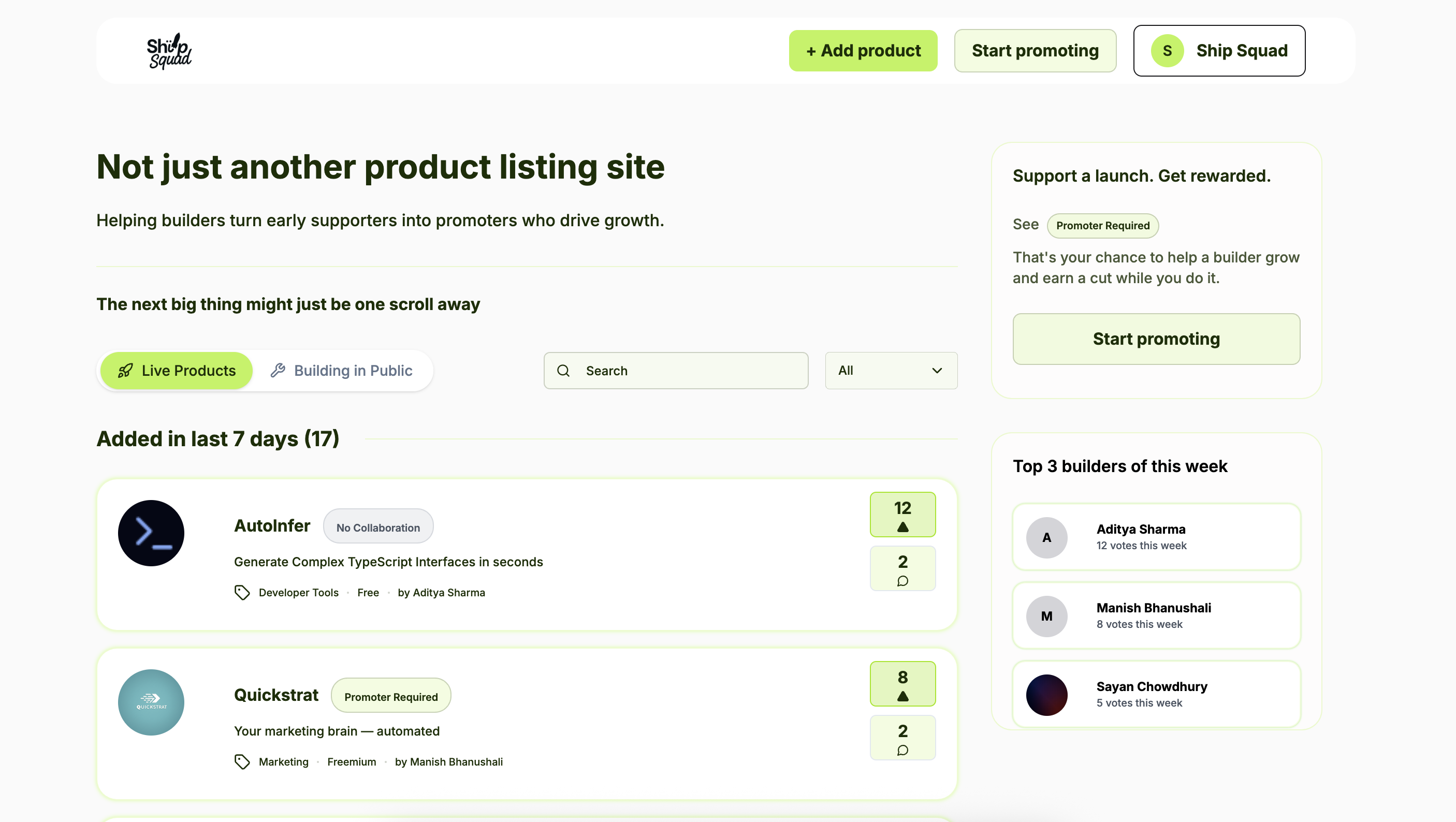The image size is (1456, 822).
Task: Click the Add product button
Action: (863, 51)
